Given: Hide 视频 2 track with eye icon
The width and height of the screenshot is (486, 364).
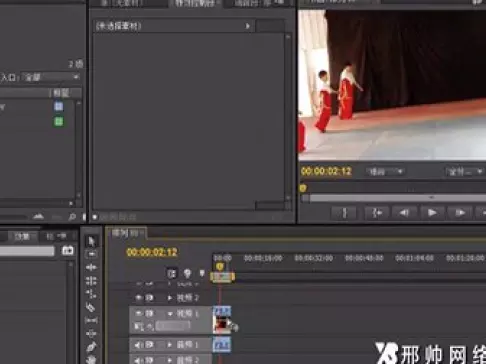Looking at the screenshot, I should 139,297.
